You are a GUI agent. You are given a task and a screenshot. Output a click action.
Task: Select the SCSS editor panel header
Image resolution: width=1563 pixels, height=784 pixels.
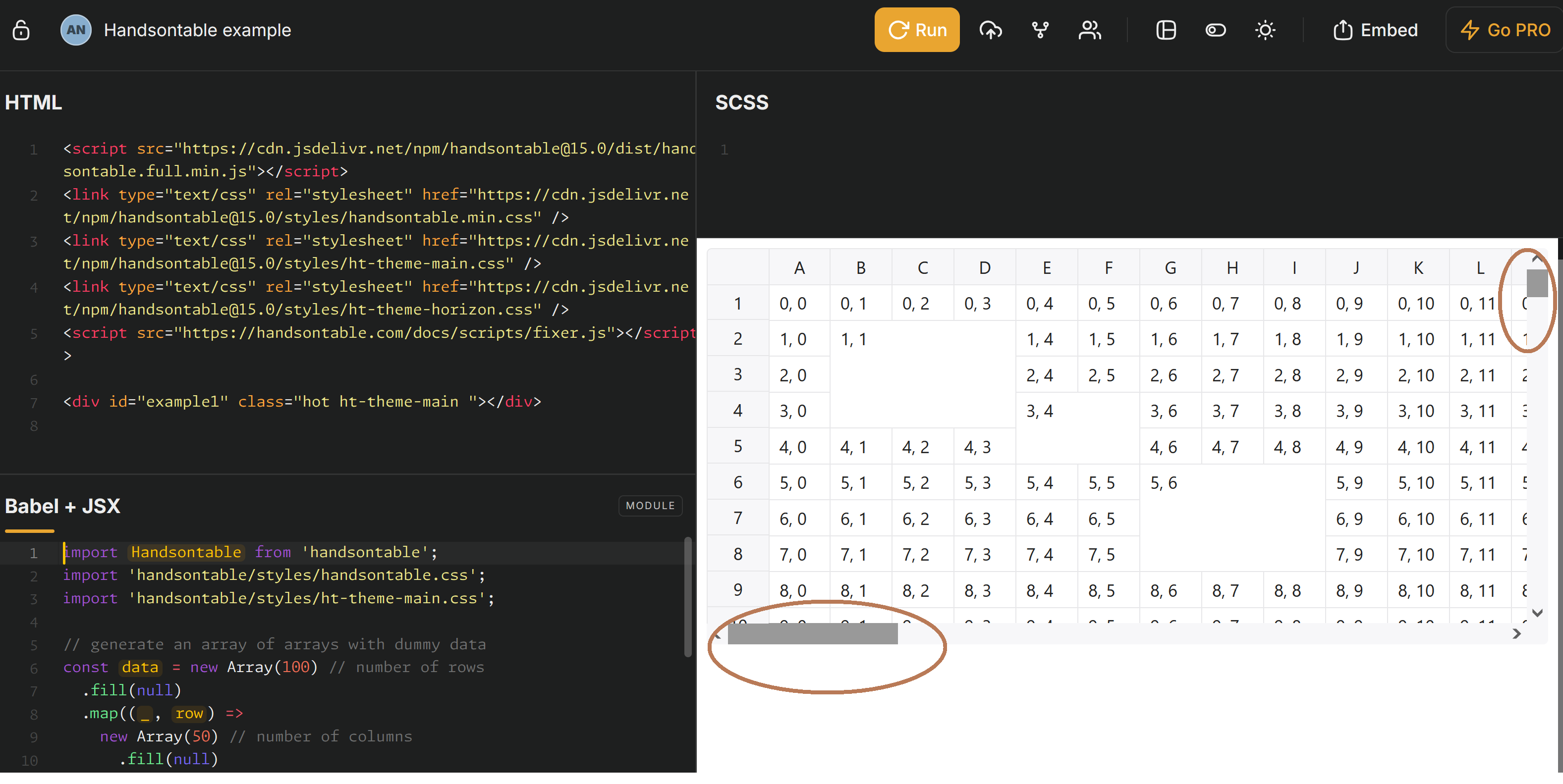pyautogui.click(x=741, y=103)
